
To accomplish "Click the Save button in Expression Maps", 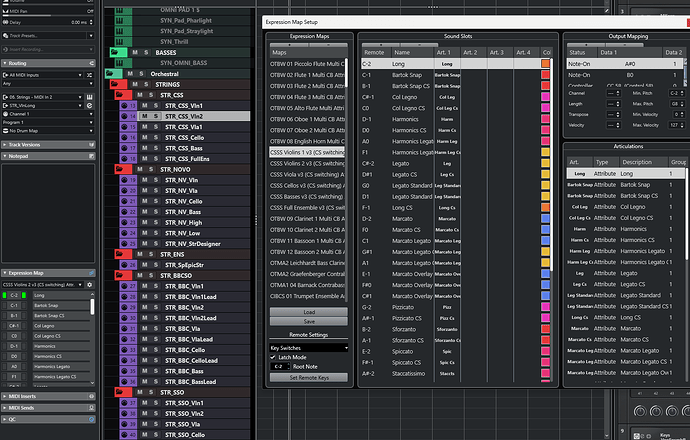I will point(308,322).
